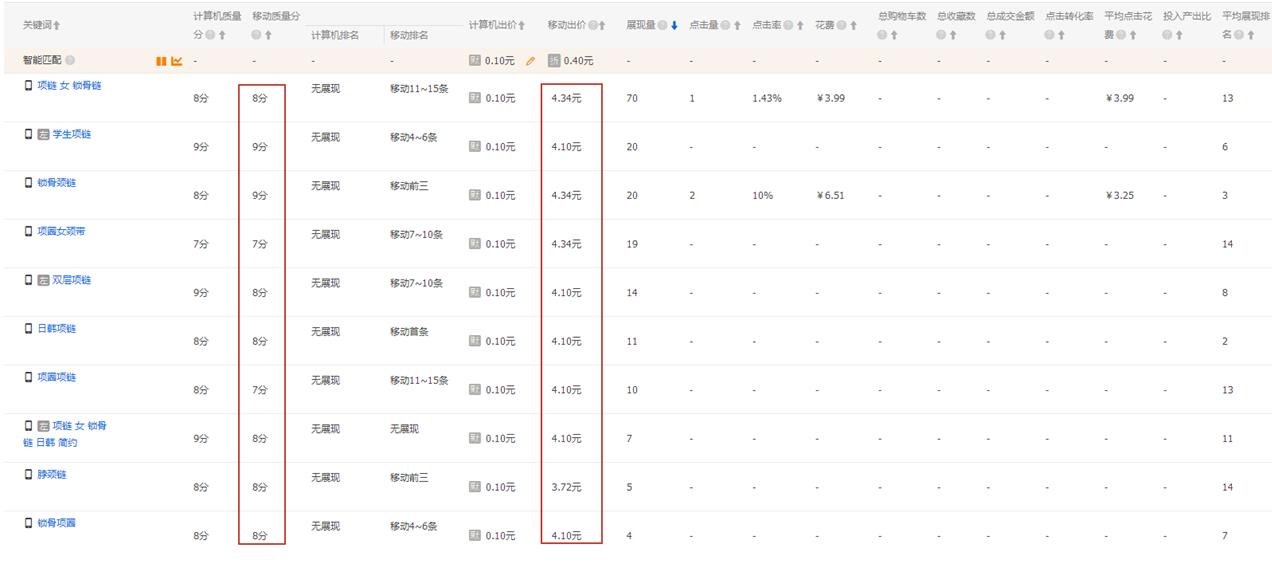
Task: Edit the 智能匹配 computer bid with the pencil
Action: click(530, 61)
